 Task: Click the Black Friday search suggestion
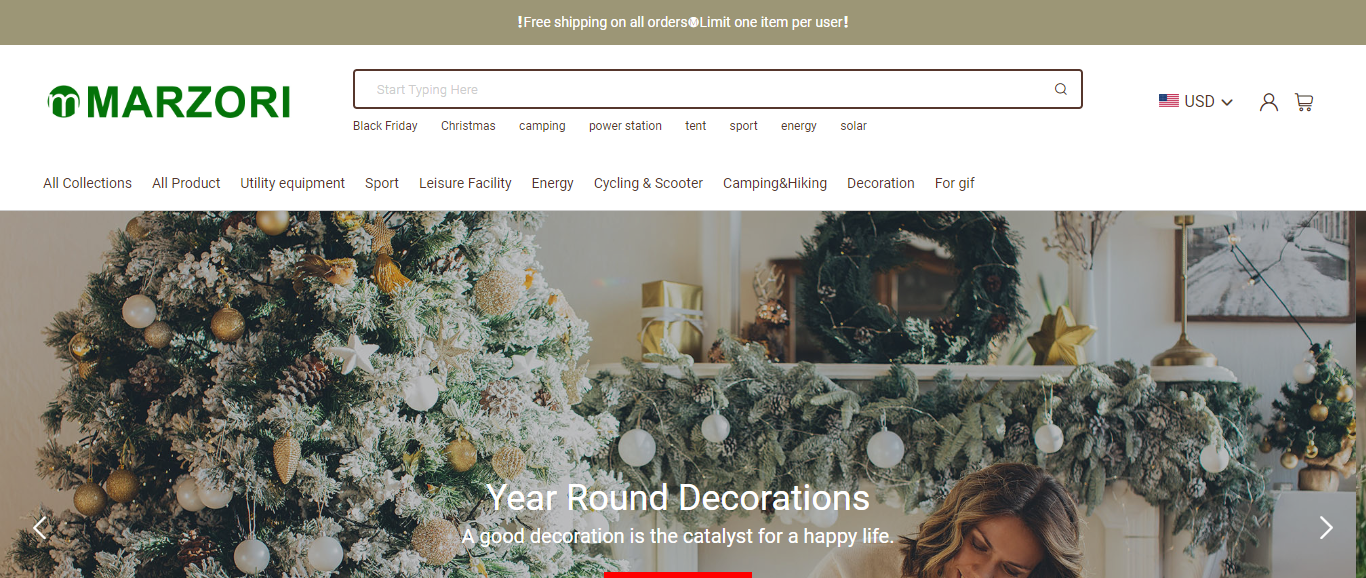[x=385, y=126]
